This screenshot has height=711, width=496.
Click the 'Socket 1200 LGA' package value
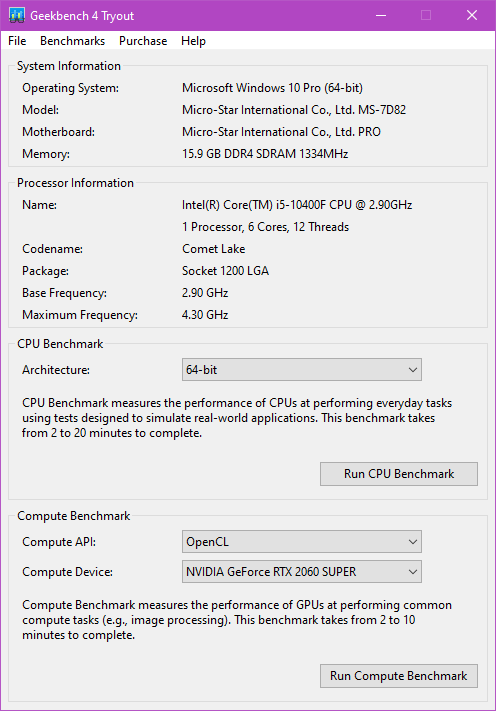tap(225, 271)
